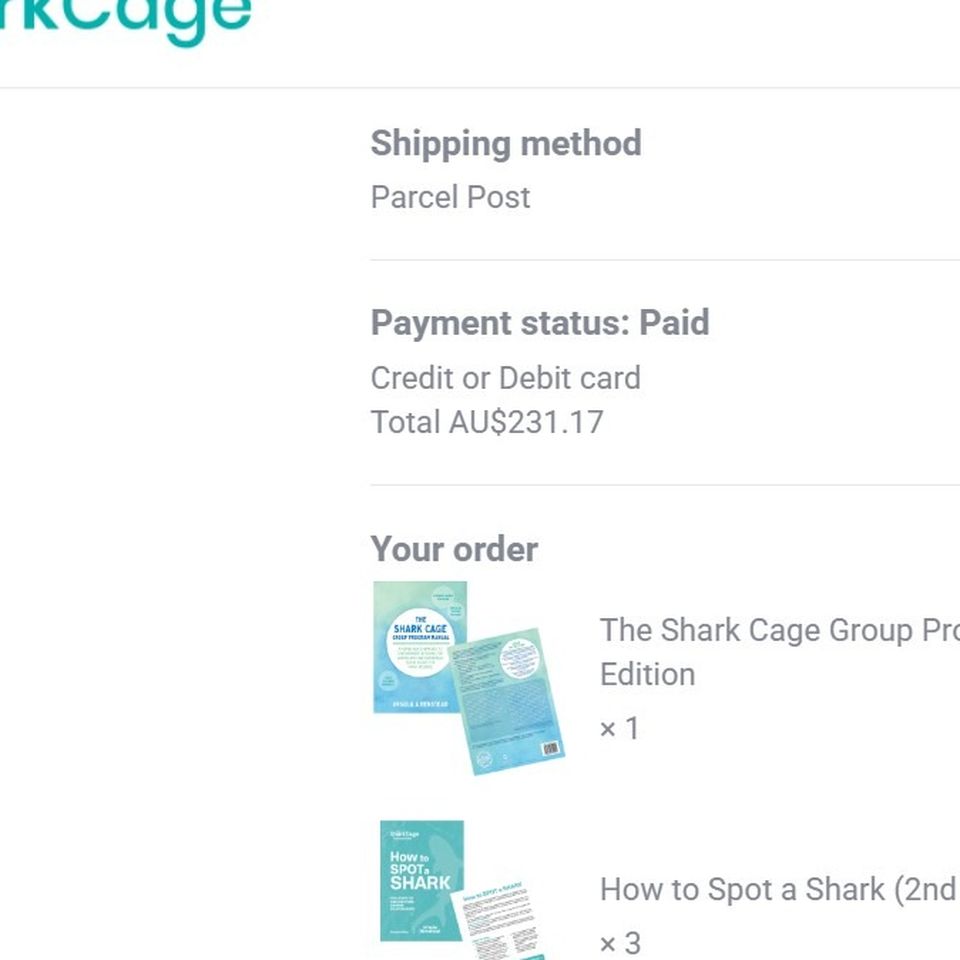Open the Shark Cage manual back cover image
Image resolution: width=960 pixels, height=960 pixels.
click(508, 702)
